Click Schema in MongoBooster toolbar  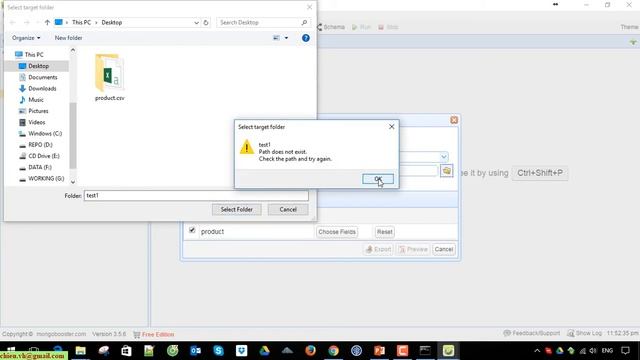[331, 27]
